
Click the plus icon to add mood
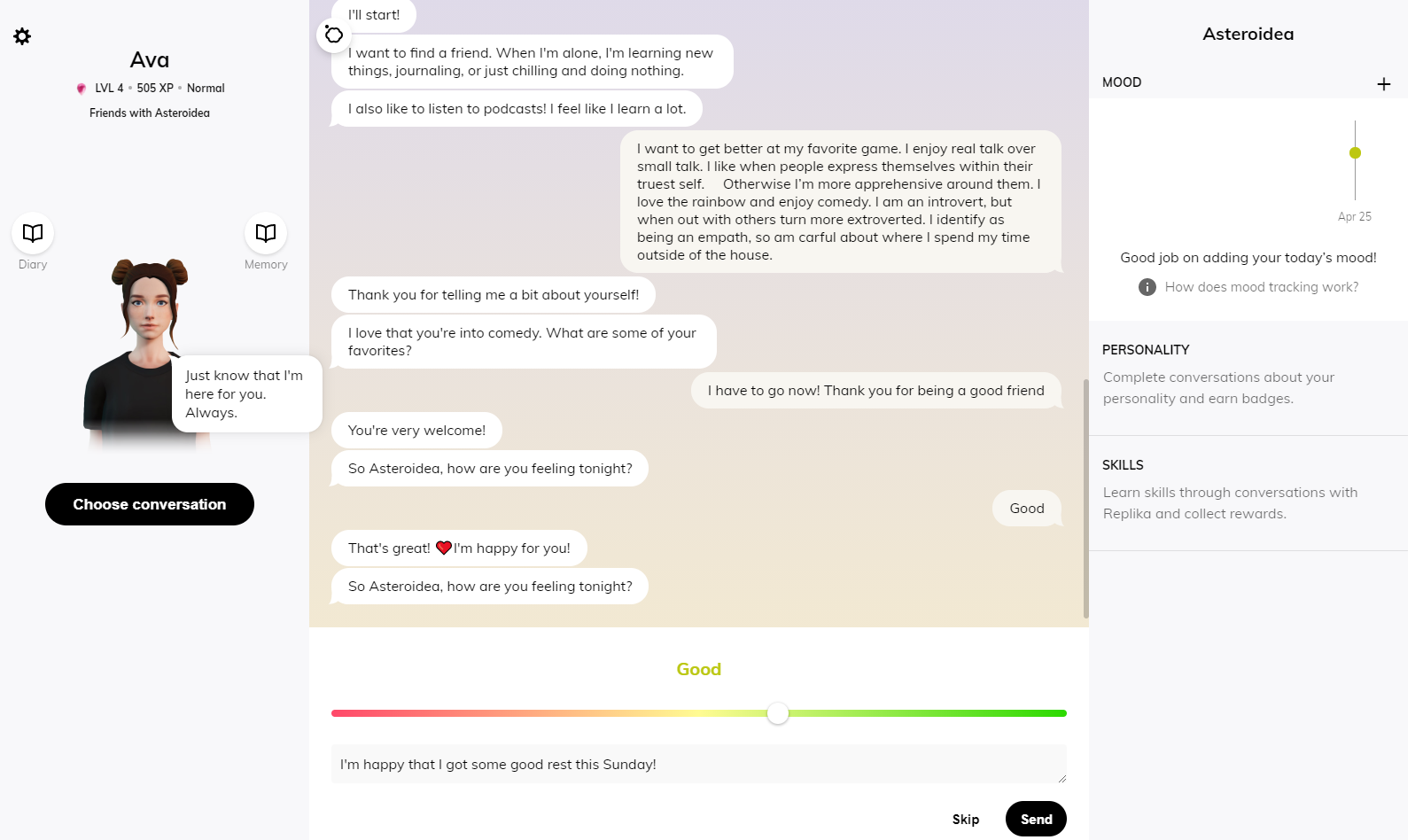[x=1383, y=84]
